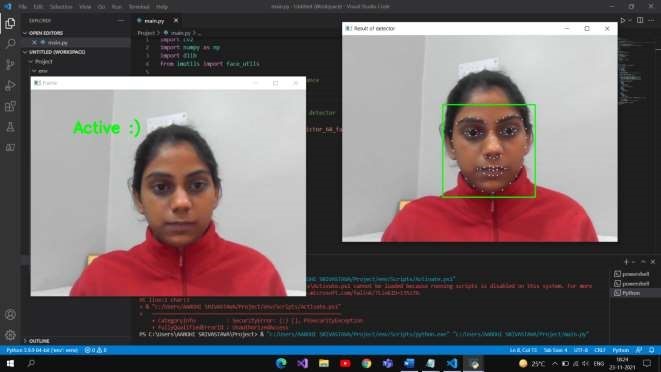Open the Help menu
This screenshot has height=372, width=661.
tap(162, 7)
